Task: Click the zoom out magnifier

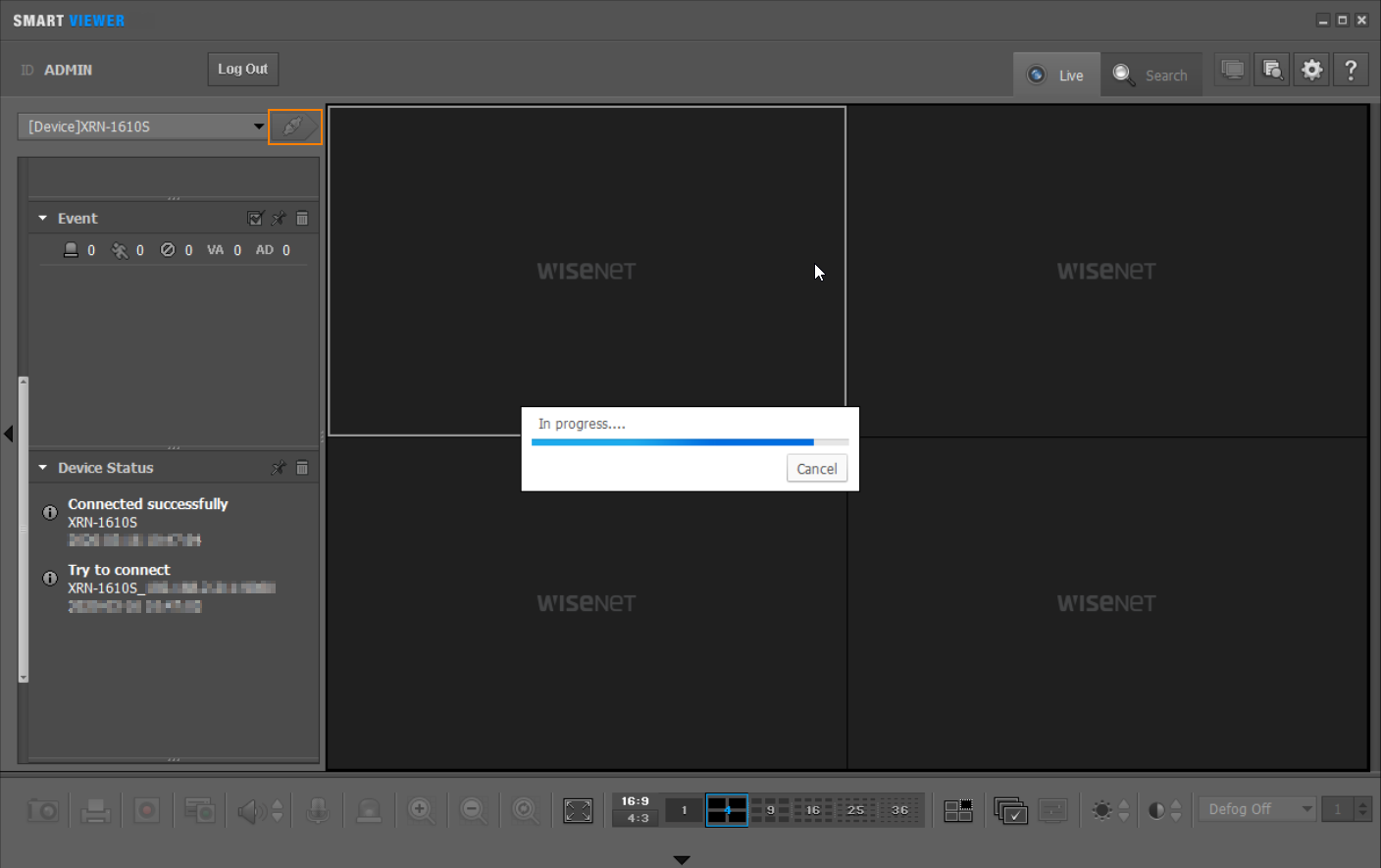Action: click(473, 810)
